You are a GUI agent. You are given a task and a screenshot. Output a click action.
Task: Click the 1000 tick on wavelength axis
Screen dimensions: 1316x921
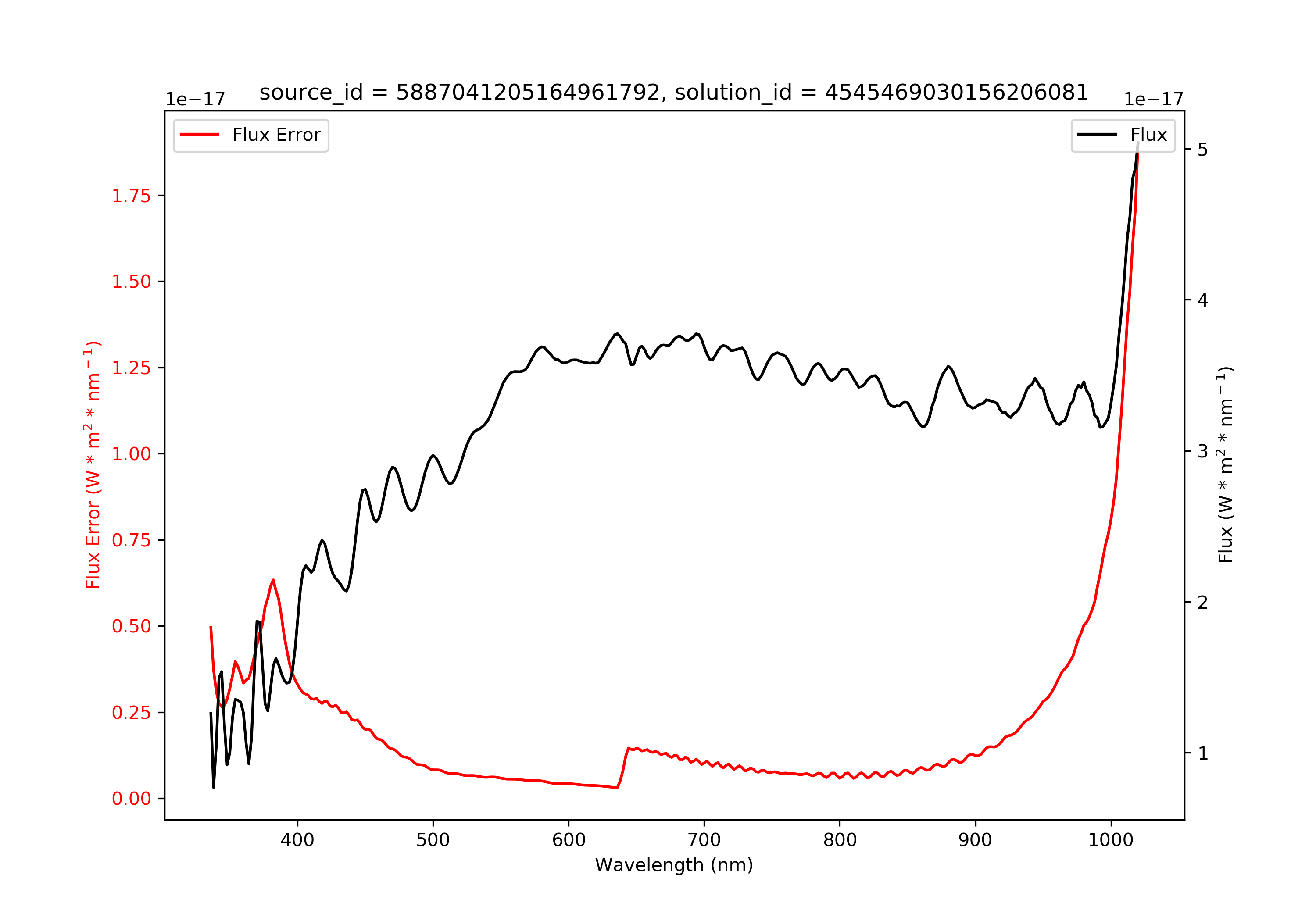click(x=1111, y=840)
